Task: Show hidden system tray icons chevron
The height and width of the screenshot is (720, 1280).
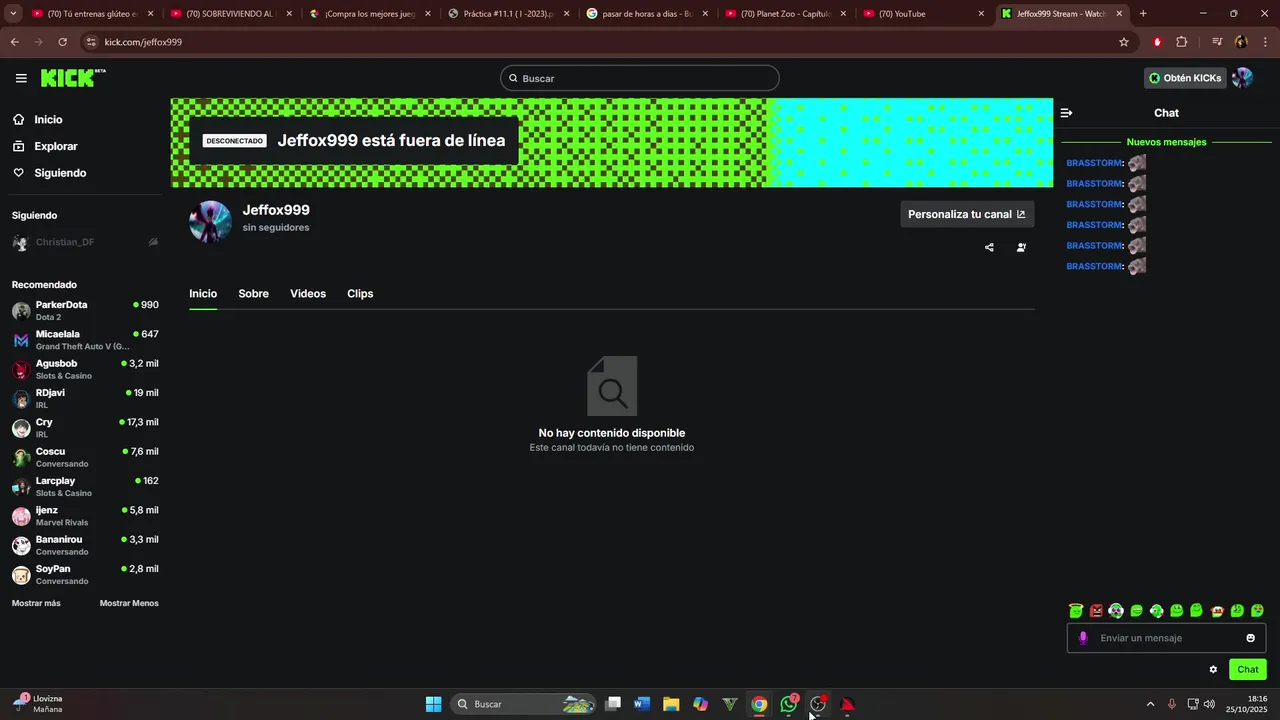Action: 1150,704
